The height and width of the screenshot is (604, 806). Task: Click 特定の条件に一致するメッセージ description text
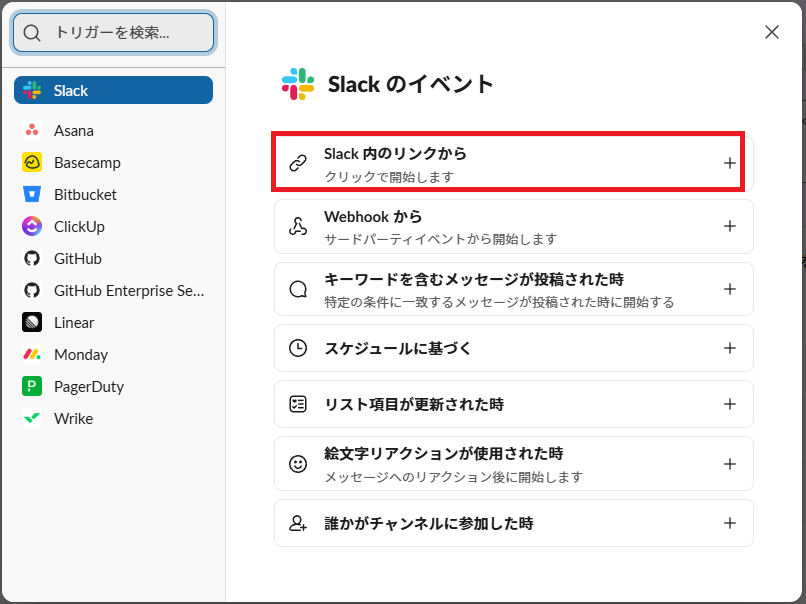[x=499, y=302]
